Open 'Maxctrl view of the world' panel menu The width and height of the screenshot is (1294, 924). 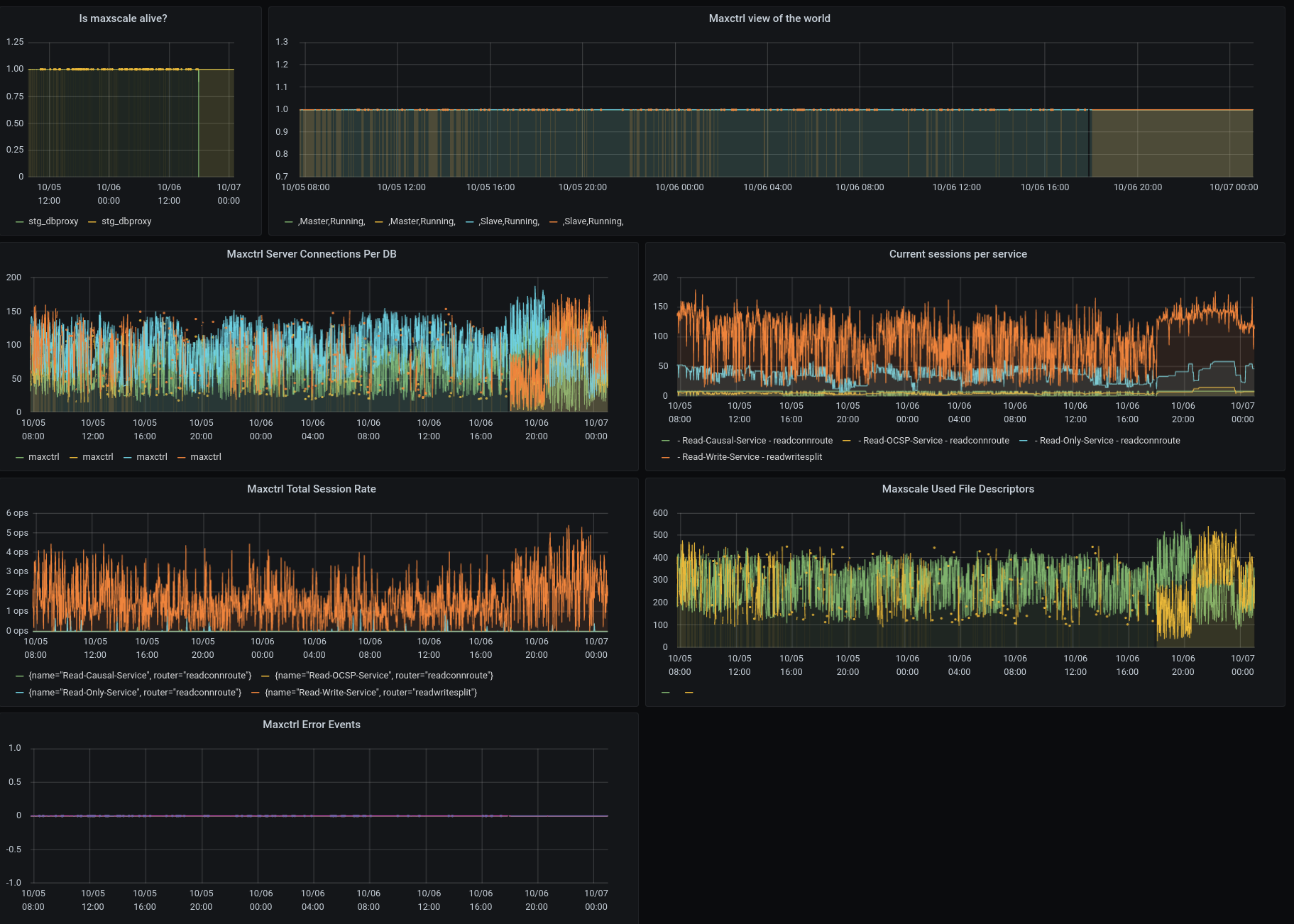click(769, 18)
